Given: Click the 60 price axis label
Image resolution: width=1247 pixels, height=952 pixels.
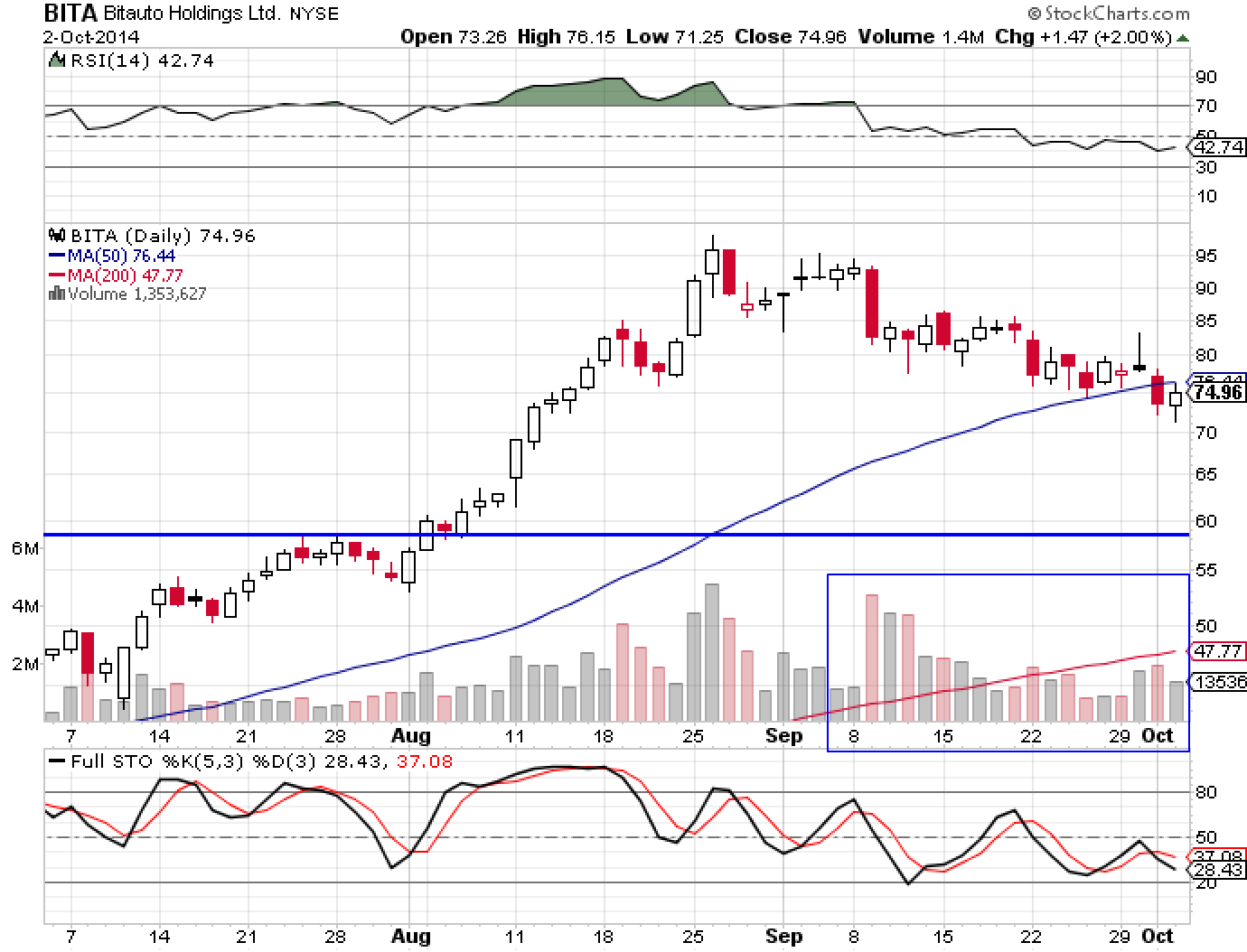Looking at the screenshot, I should click(1205, 521).
